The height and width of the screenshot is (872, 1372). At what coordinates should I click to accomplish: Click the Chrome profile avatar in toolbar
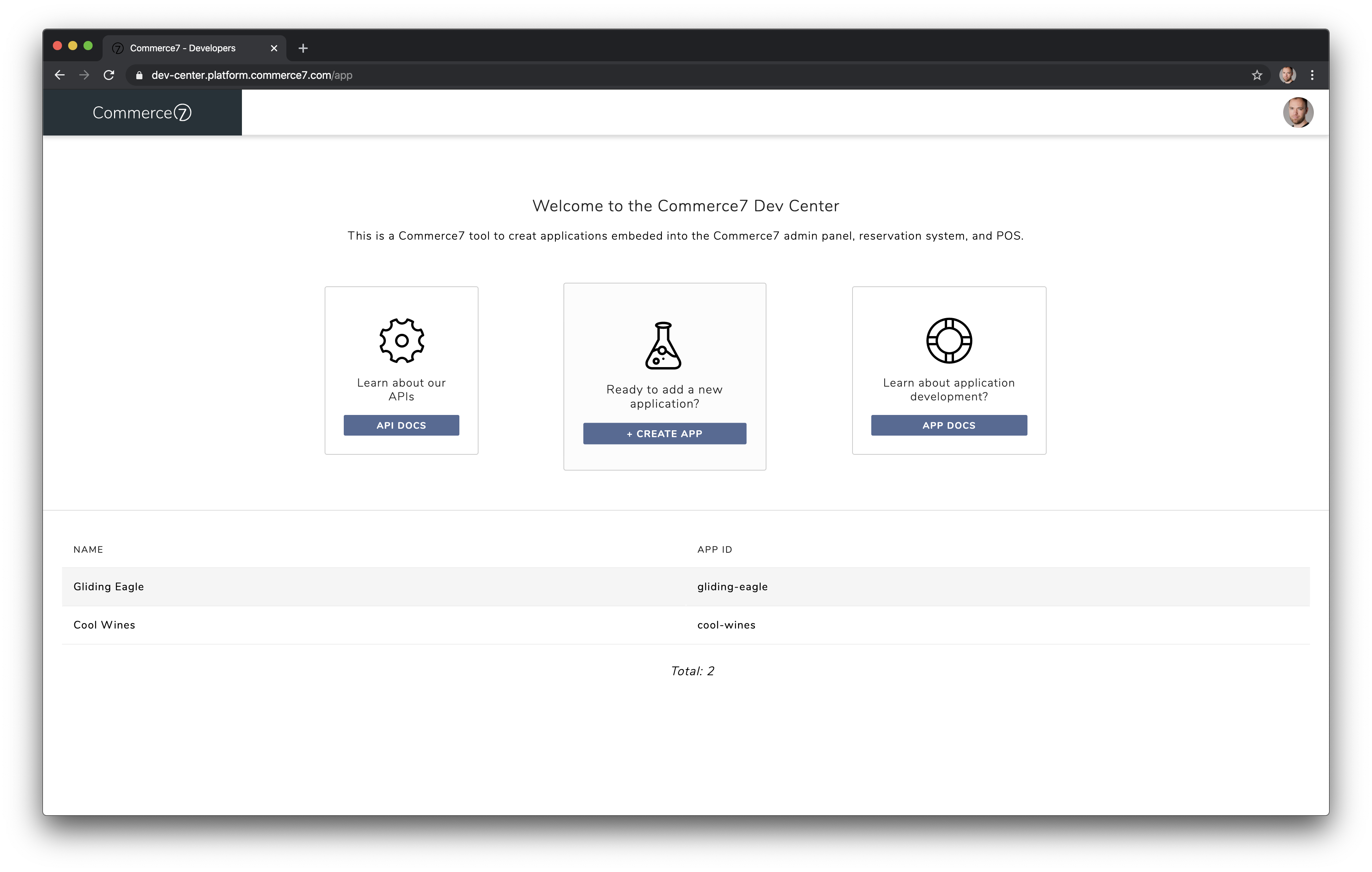1287,75
